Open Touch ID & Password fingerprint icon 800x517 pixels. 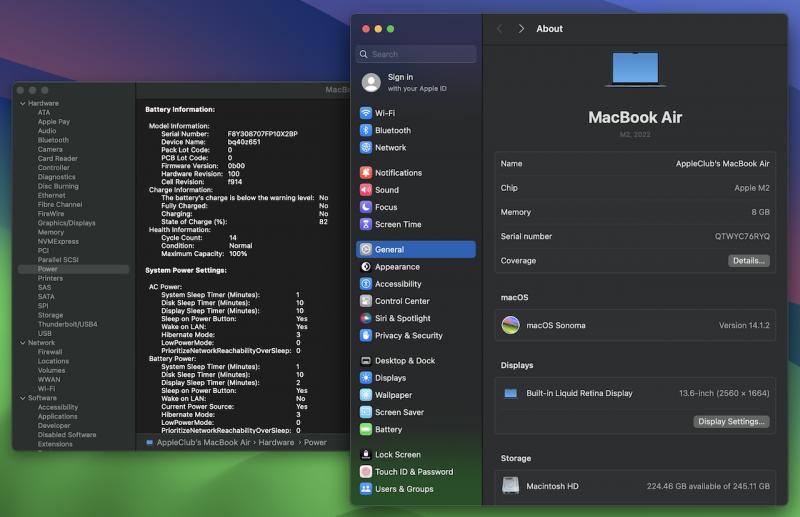[x=366, y=472]
